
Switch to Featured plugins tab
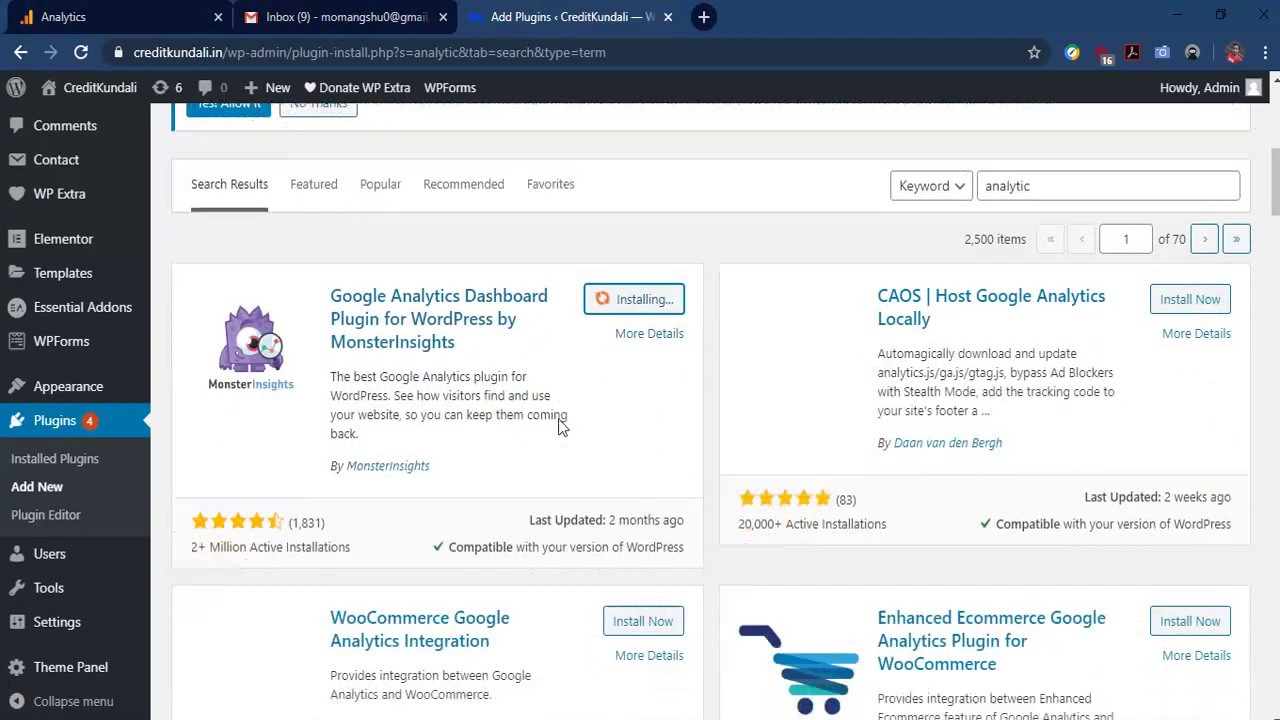[314, 184]
